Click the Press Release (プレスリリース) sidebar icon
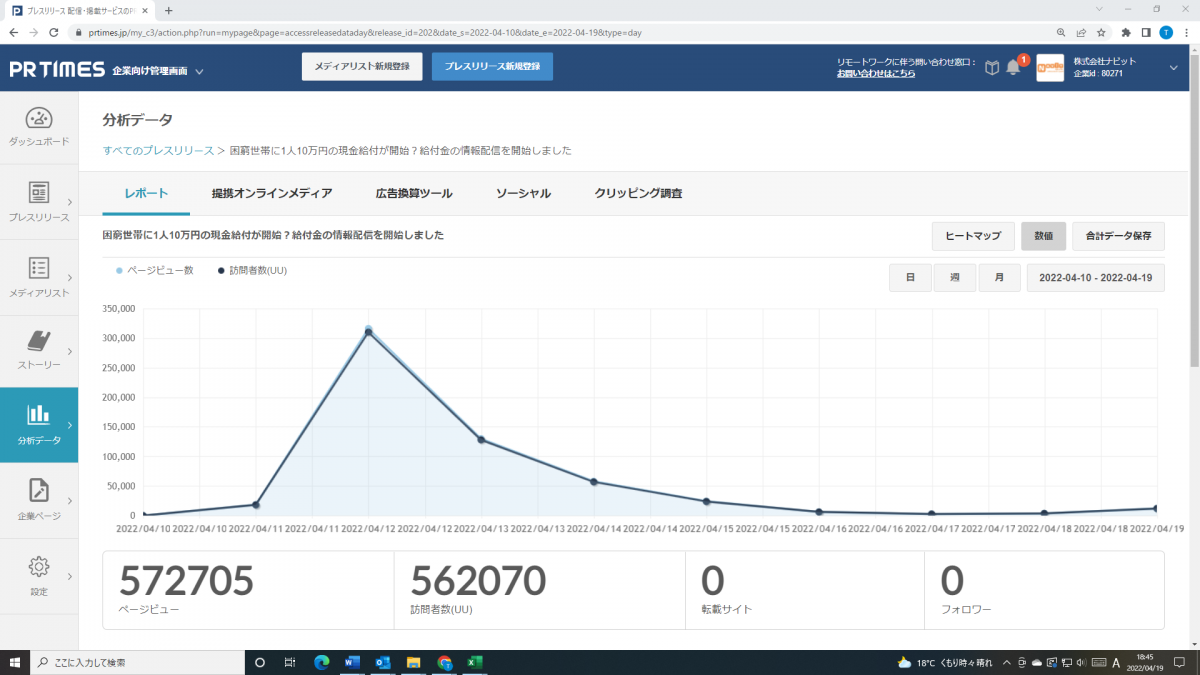 tap(39, 193)
